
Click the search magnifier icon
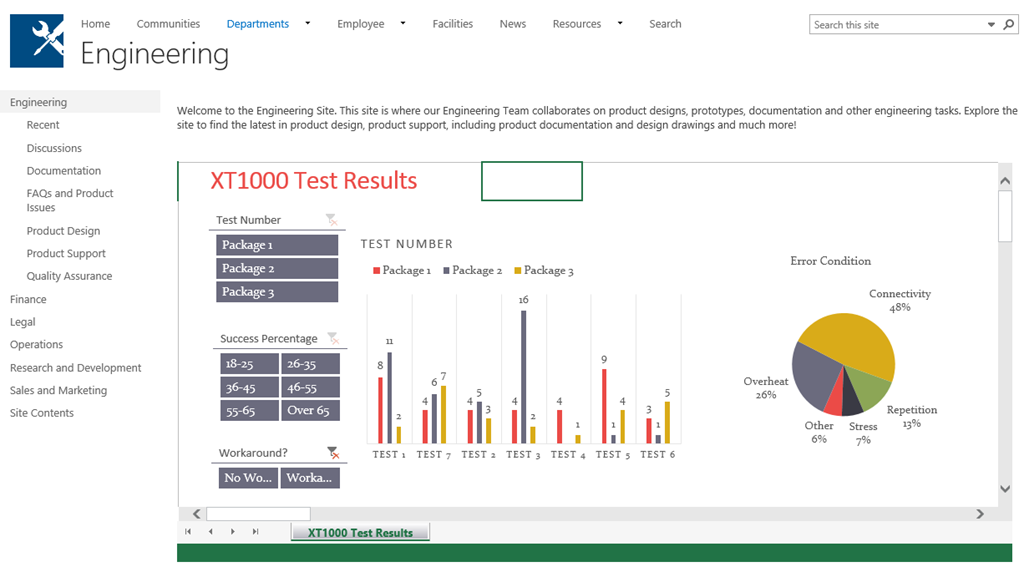pos(1009,24)
